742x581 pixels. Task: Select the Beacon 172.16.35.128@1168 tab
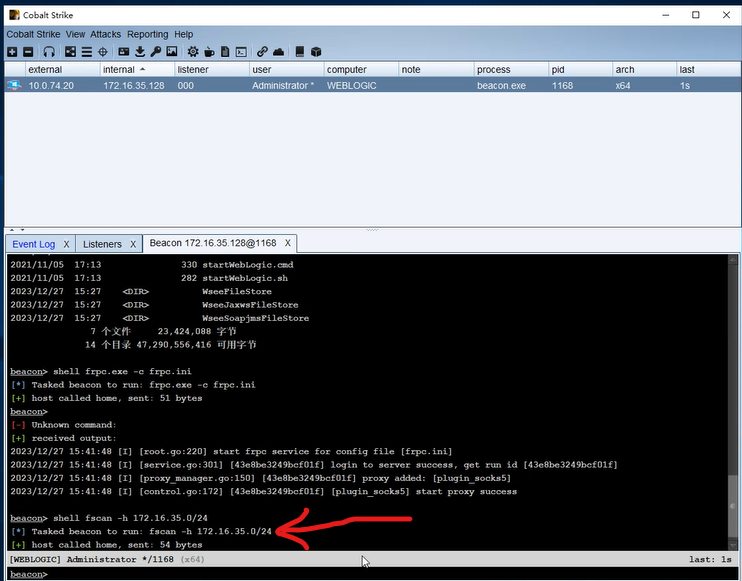tap(213, 243)
